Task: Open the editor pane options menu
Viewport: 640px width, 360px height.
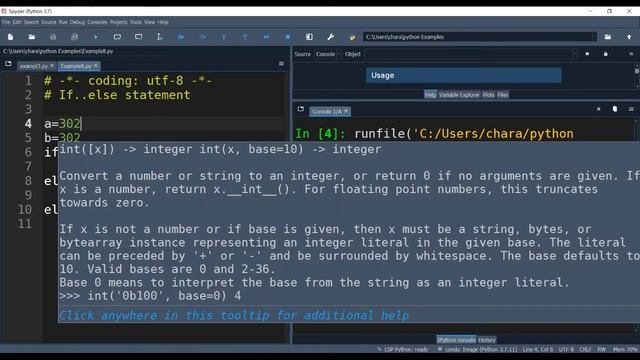Action: (x=281, y=64)
